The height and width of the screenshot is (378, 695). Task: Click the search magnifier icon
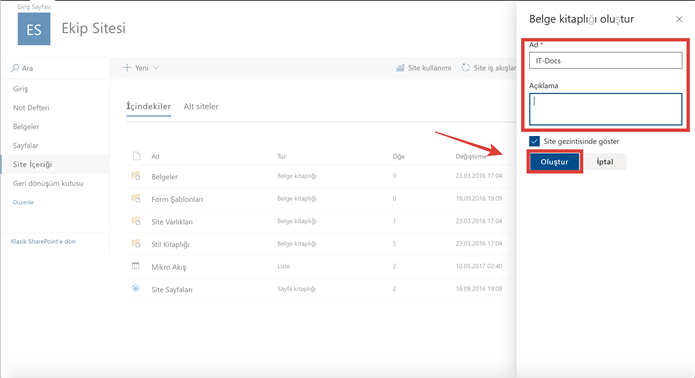pos(15,68)
